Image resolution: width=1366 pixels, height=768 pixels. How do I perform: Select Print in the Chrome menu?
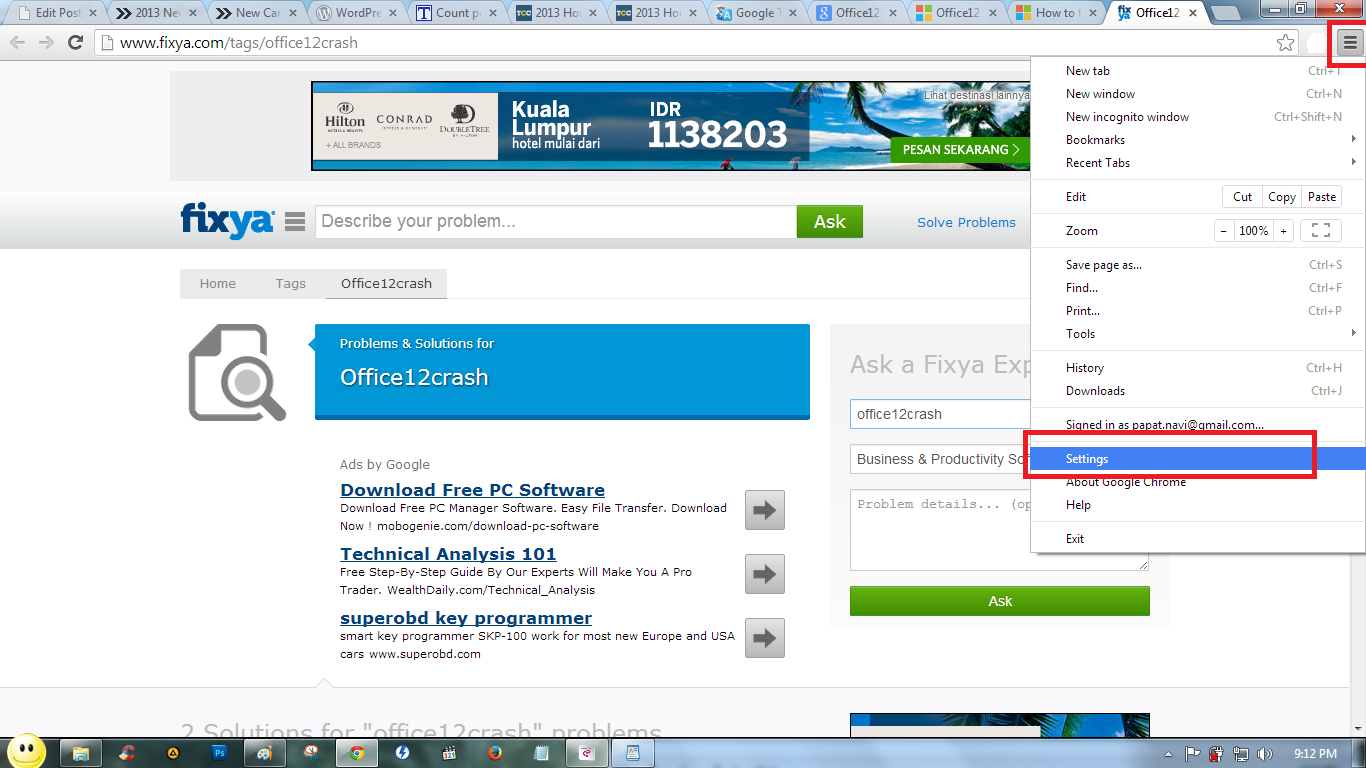[x=1198, y=311]
